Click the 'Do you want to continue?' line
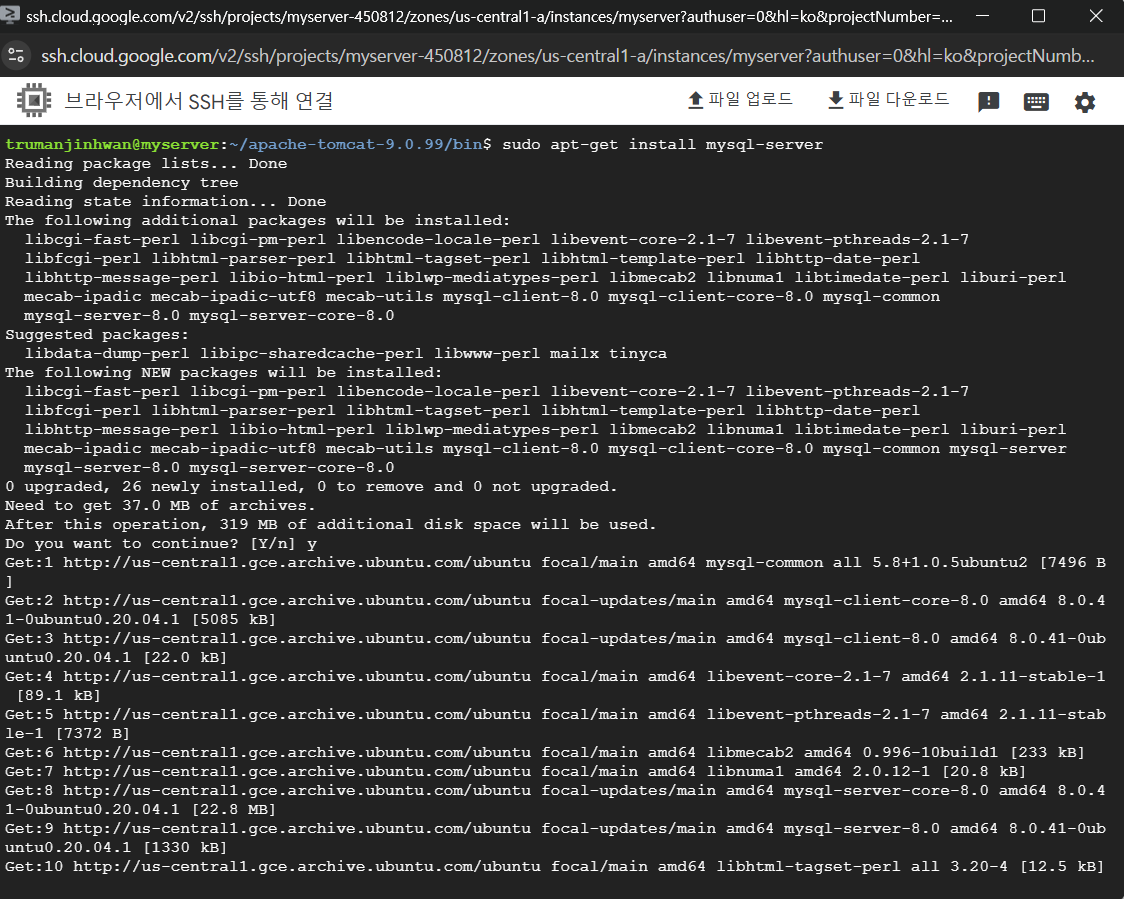 coord(160,544)
